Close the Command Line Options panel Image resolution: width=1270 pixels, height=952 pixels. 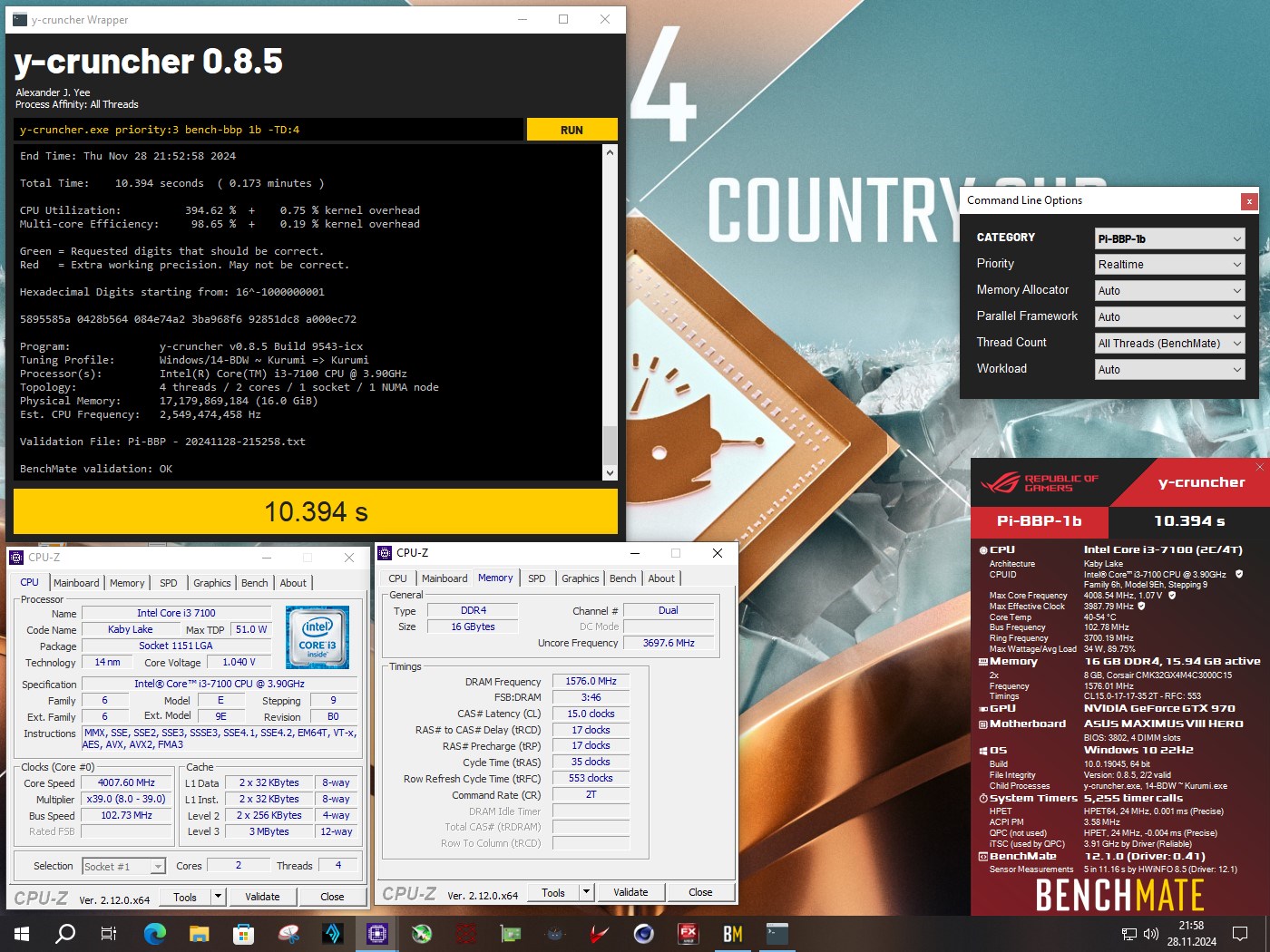pyautogui.click(x=1249, y=201)
